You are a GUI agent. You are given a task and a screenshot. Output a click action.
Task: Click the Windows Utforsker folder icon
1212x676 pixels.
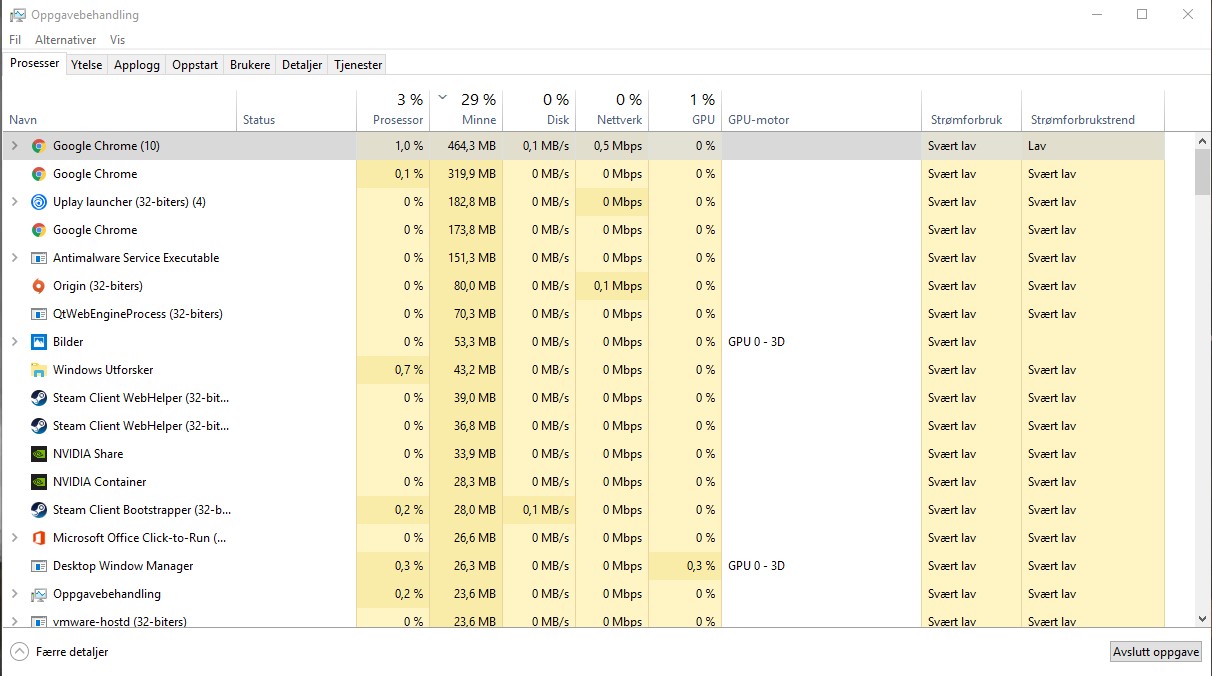[x=38, y=370]
